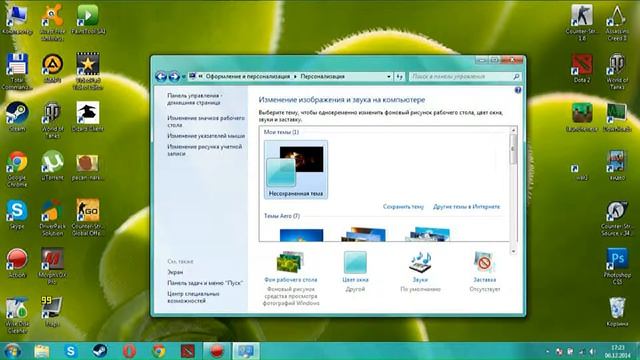
Task: Open AIMP3 desktop shortcut
Action: tap(52, 68)
